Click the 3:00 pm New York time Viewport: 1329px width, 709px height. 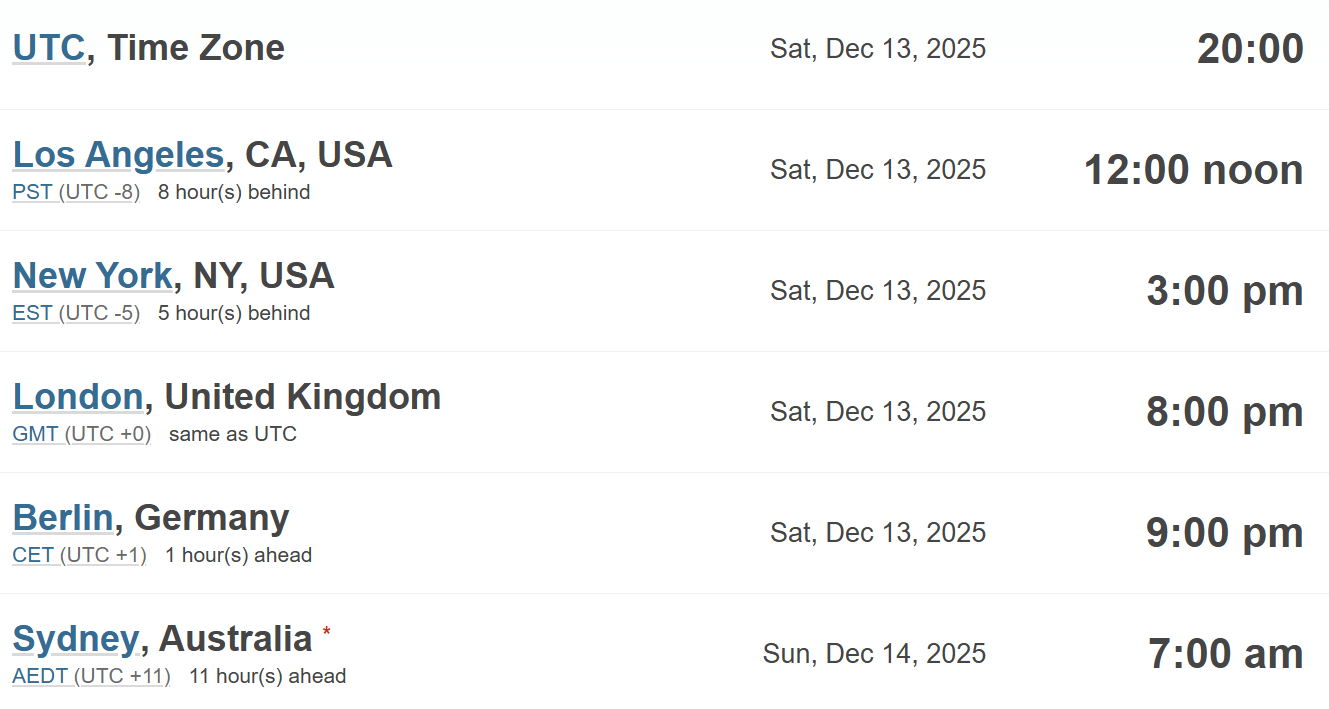pyautogui.click(x=1224, y=291)
